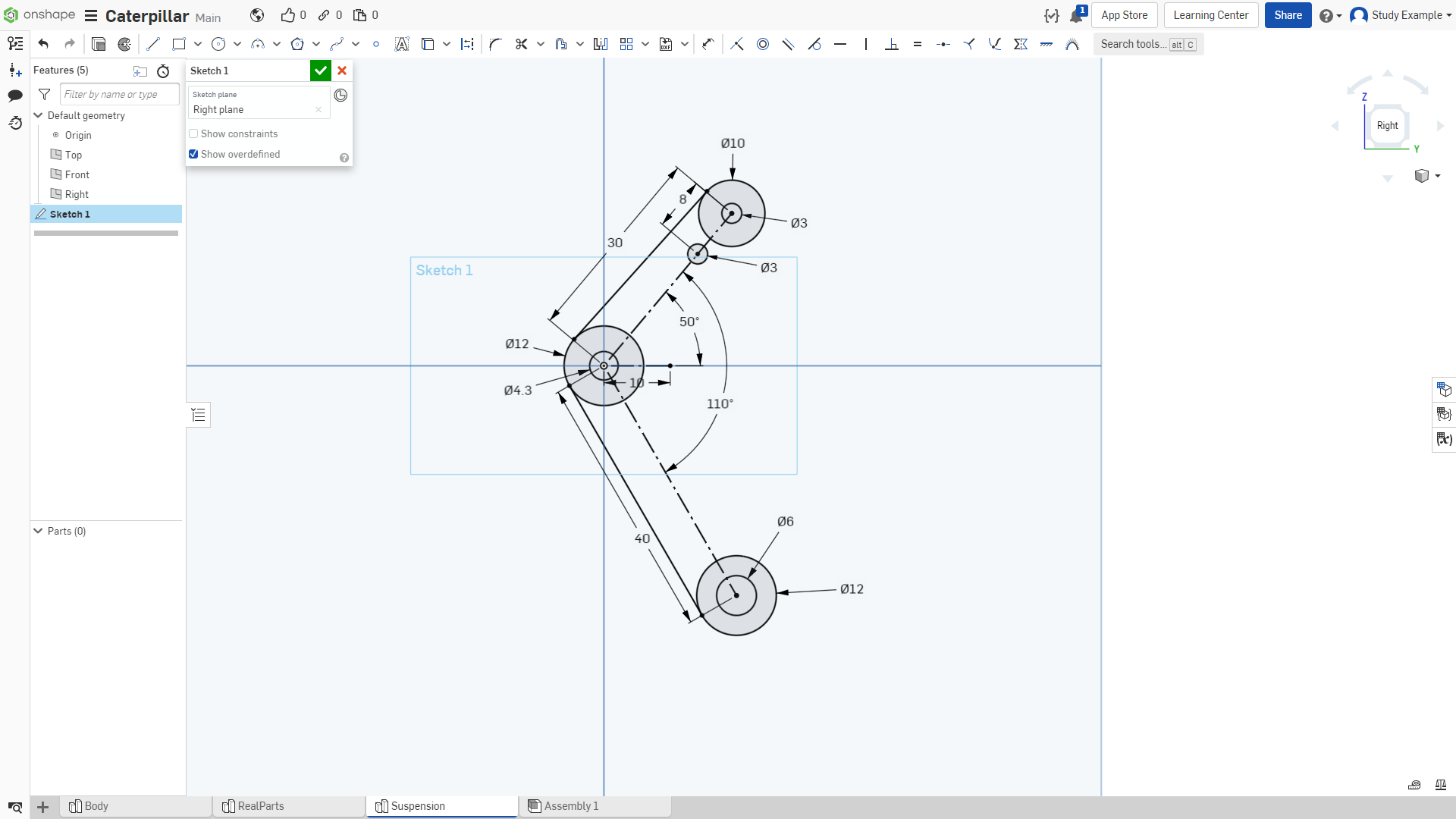This screenshot has width=1456, height=819.
Task: Click the Undo arrow icon
Action: pos(43,44)
